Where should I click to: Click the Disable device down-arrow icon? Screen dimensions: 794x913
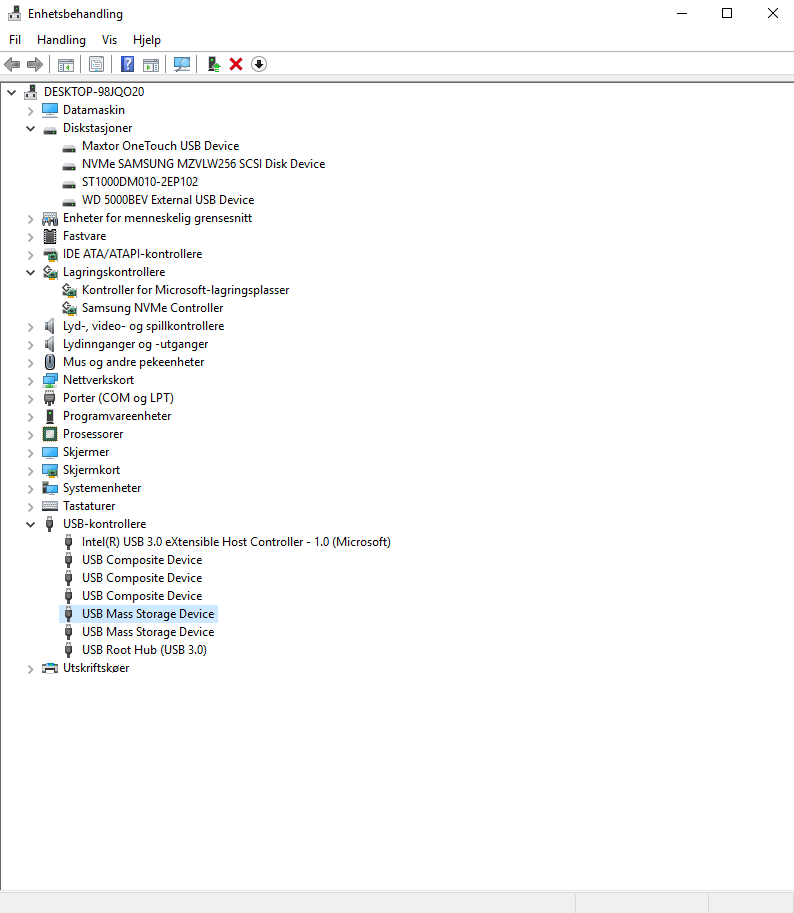(259, 64)
